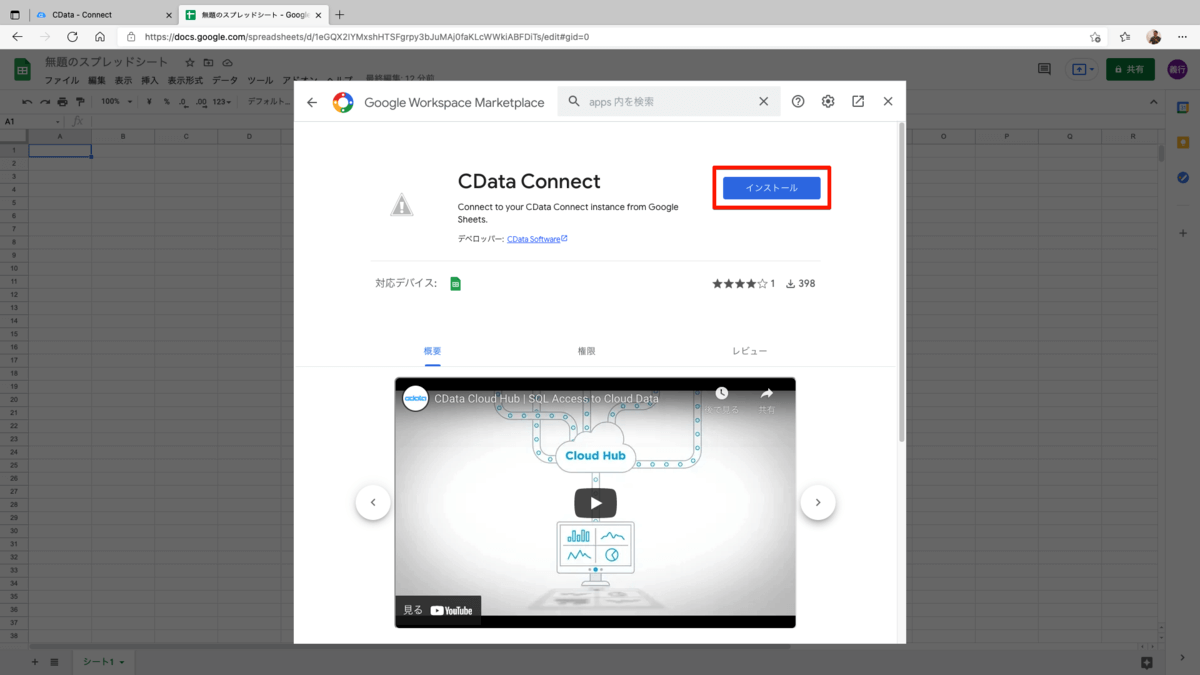Open the video title CData Cloud Hub link
1200x675 pixels.
click(546, 398)
